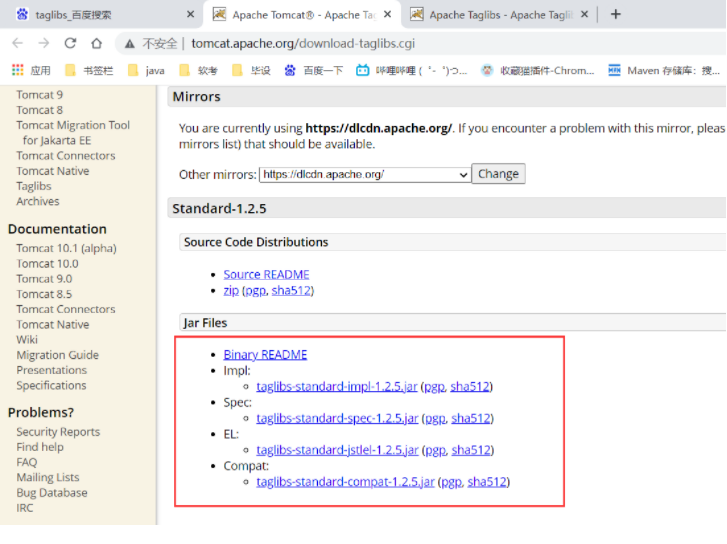Open the Source README link
The image size is (727, 544).
pyautogui.click(x=266, y=275)
